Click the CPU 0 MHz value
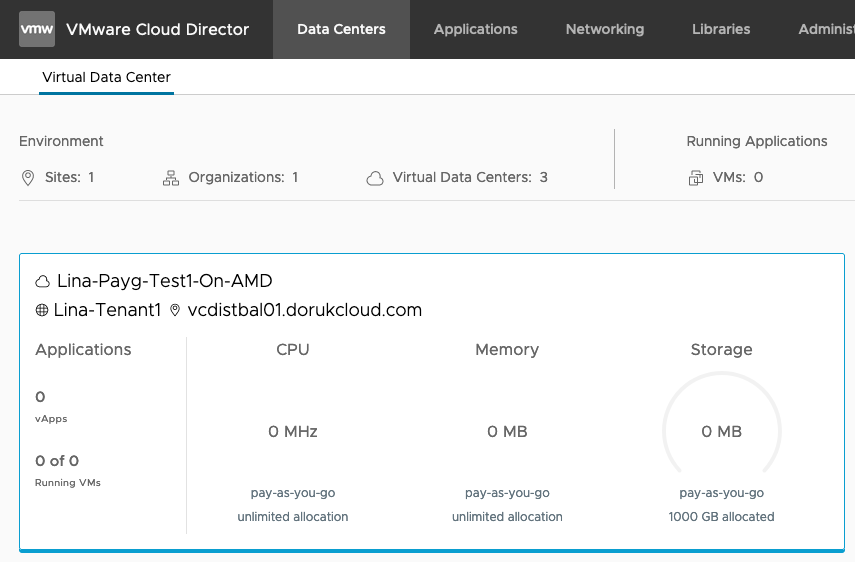Image resolution: width=855 pixels, height=562 pixels. tap(293, 432)
